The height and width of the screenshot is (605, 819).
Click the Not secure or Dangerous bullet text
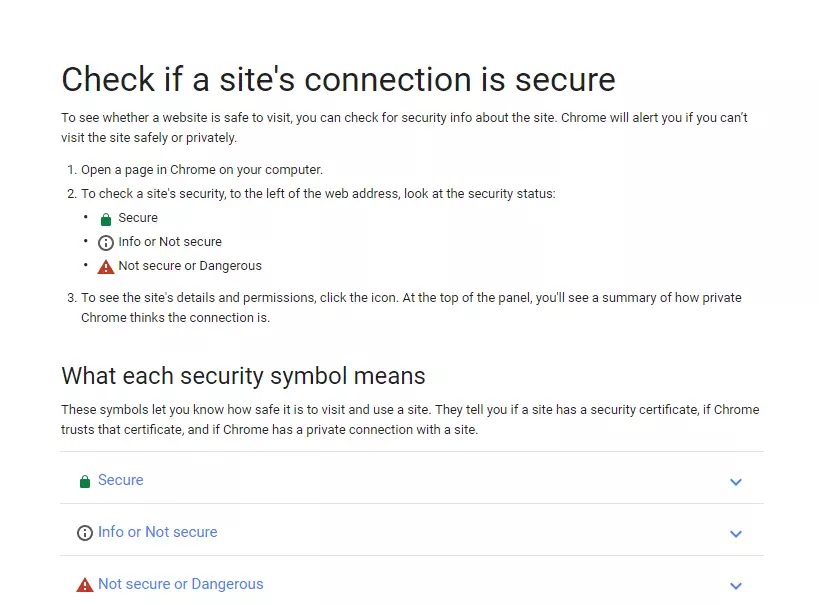pos(190,265)
